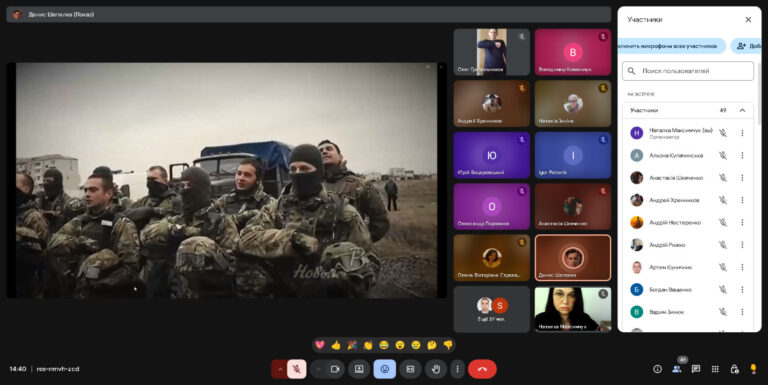Open more actions for Богдан Вященко
This screenshot has width=768, height=385.
point(742,289)
